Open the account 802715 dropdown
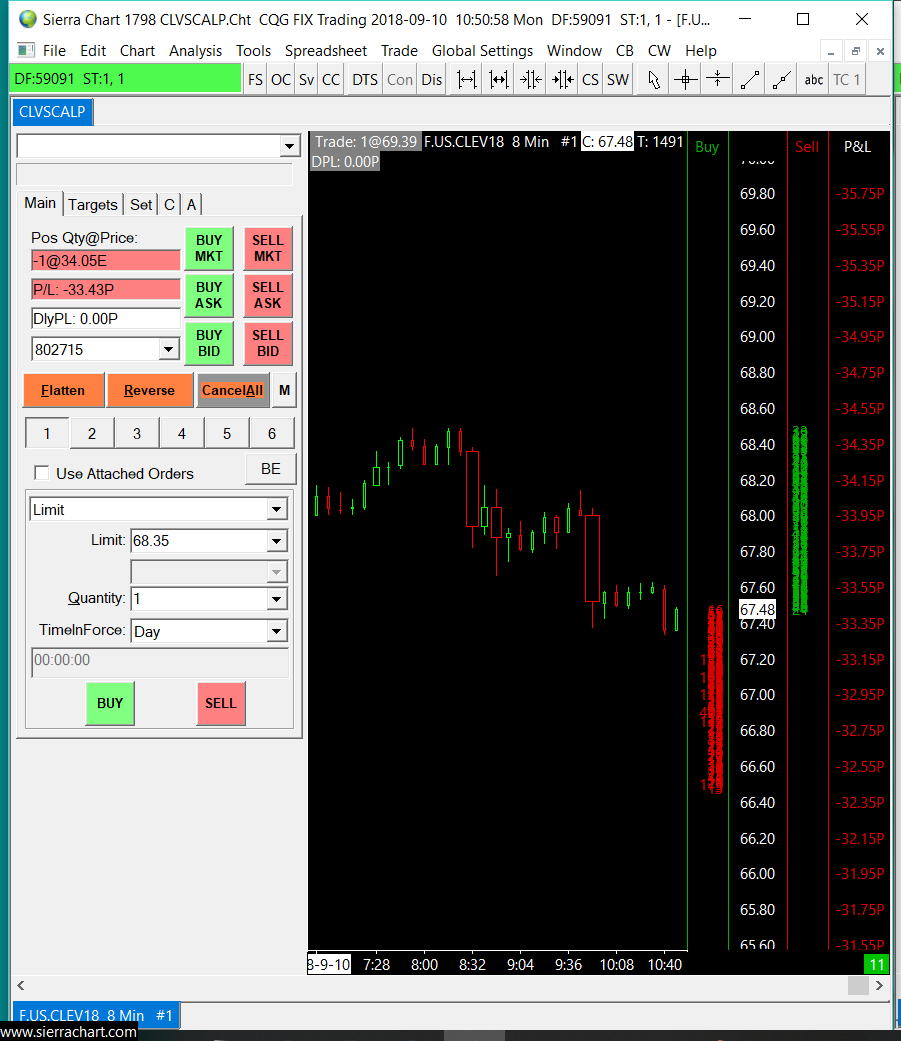The width and height of the screenshot is (901, 1041). tap(169, 349)
